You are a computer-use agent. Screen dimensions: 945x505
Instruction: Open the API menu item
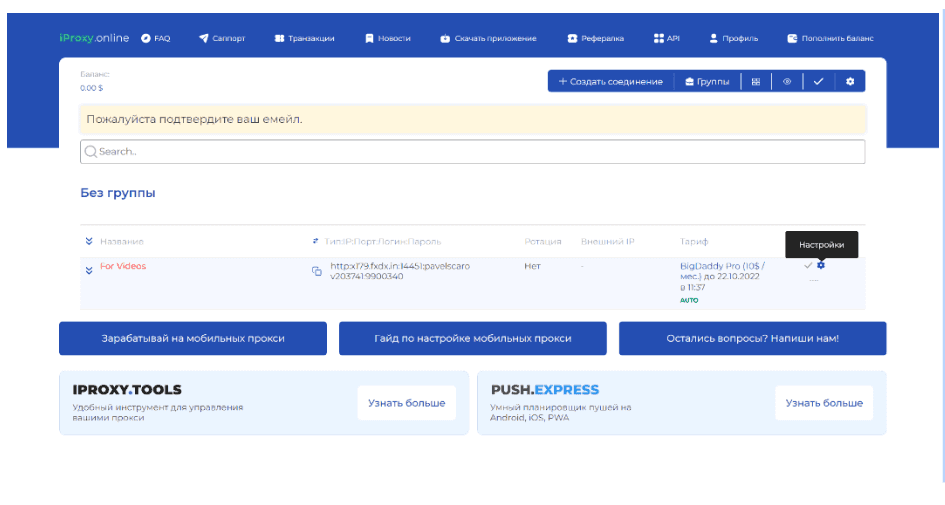click(x=667, y=38)
